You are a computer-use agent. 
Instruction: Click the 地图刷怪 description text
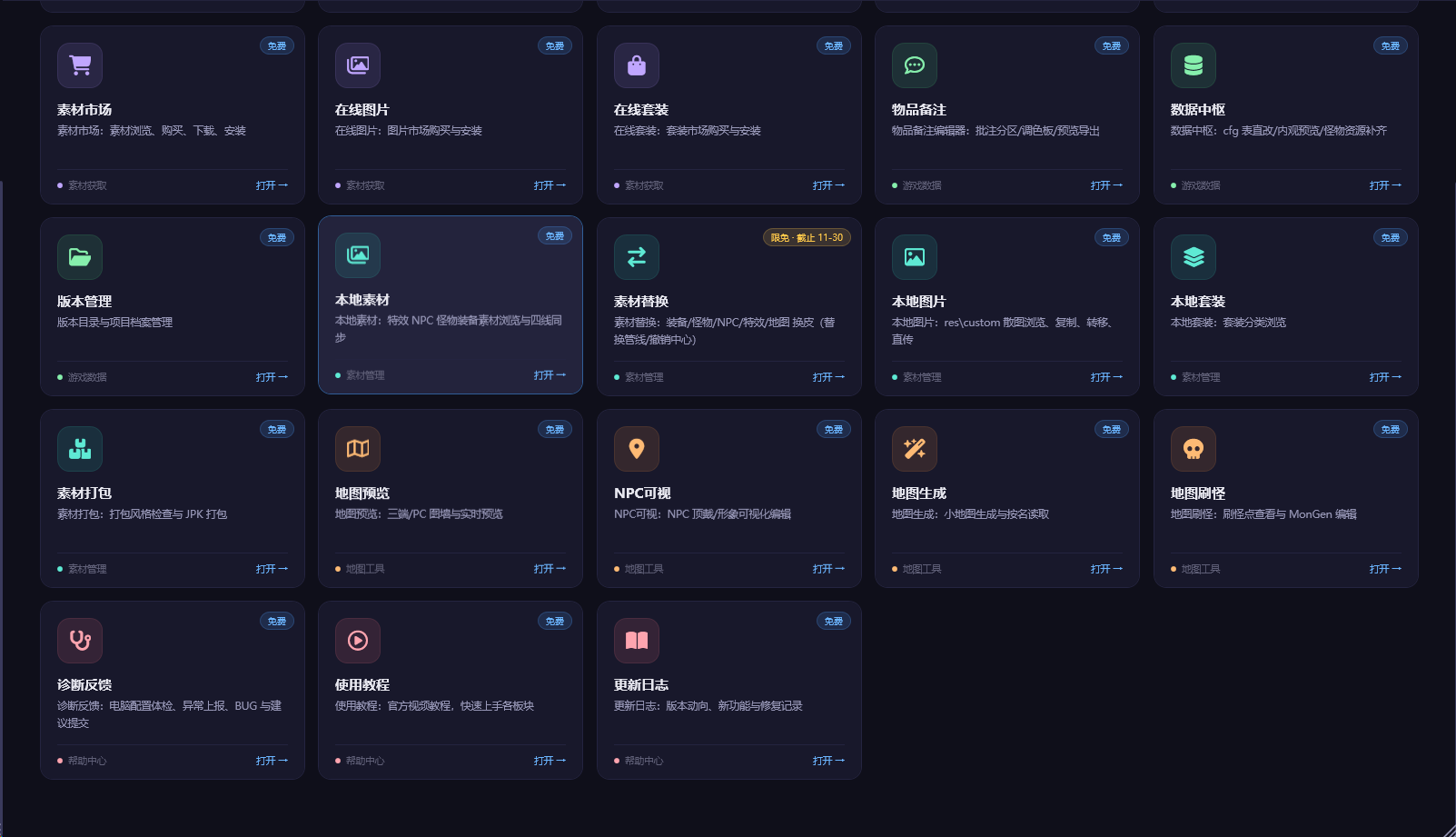[1263, 514]
